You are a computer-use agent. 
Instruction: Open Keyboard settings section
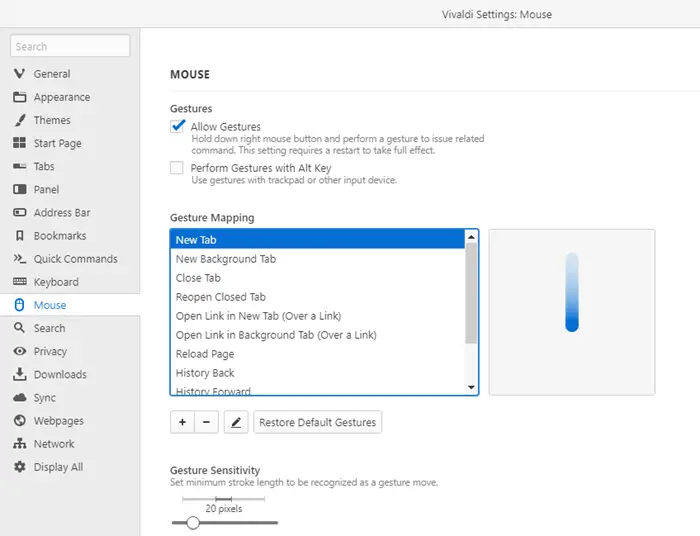pyautogui.click(x=56, y=282)
